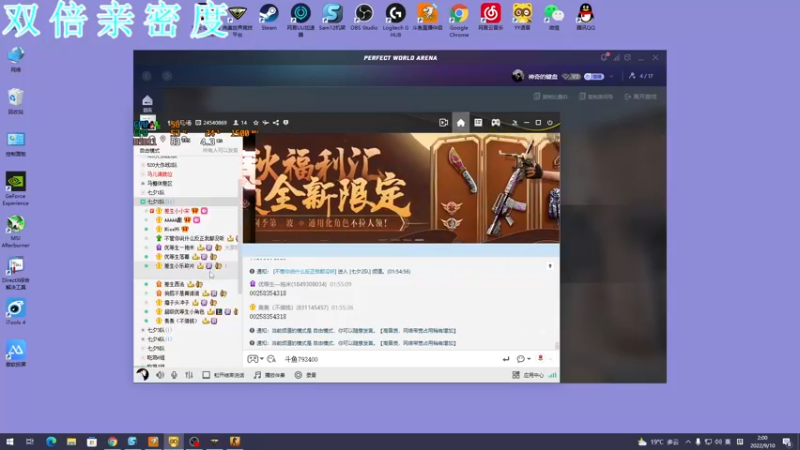This screenshot has width=800, height=450.
Task: Click the channel ID 24540869 in header
Action: click(211, 122)
